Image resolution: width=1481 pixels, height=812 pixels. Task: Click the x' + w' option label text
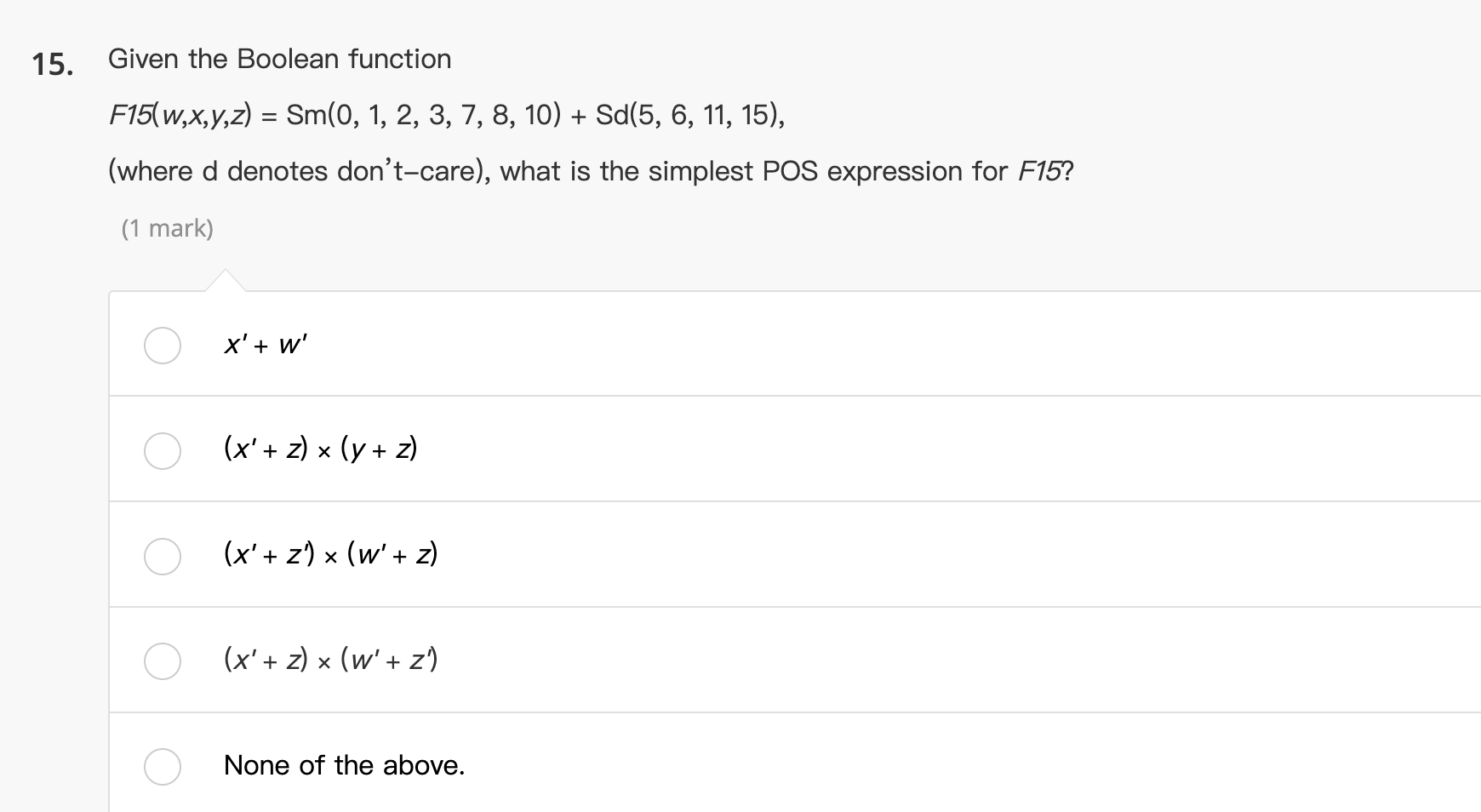tap(265, 346)
